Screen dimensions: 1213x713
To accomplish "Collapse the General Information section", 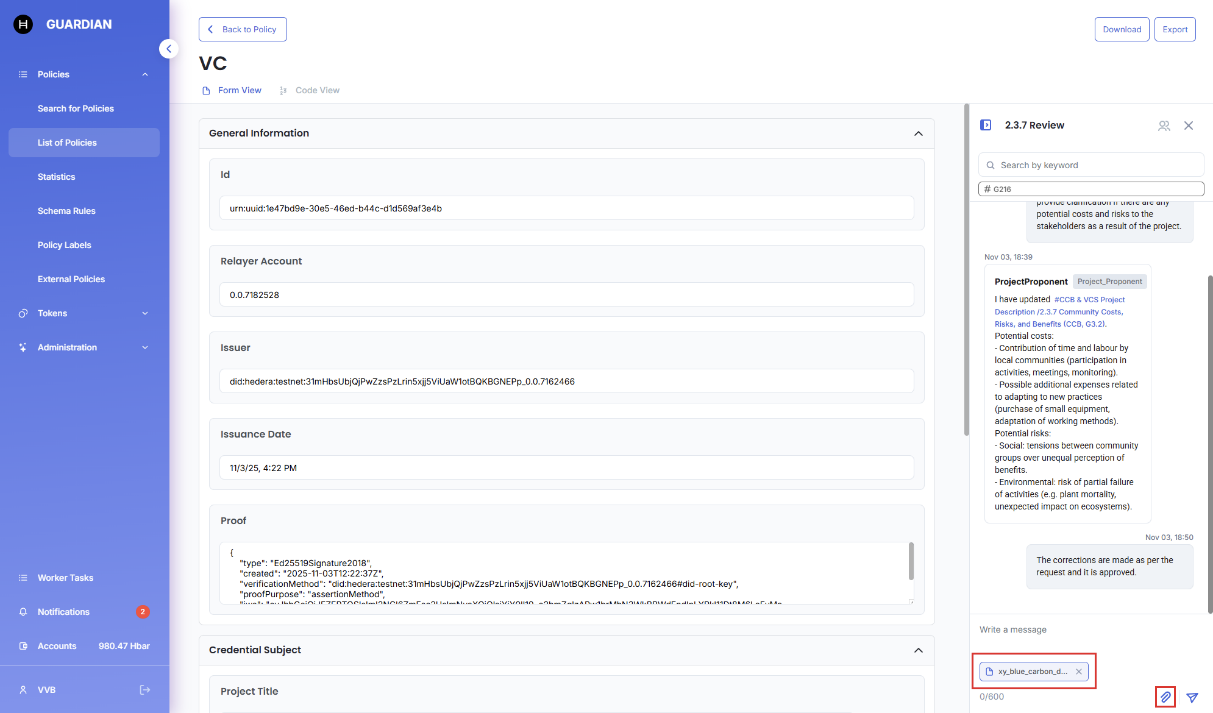I will point(918,133).
